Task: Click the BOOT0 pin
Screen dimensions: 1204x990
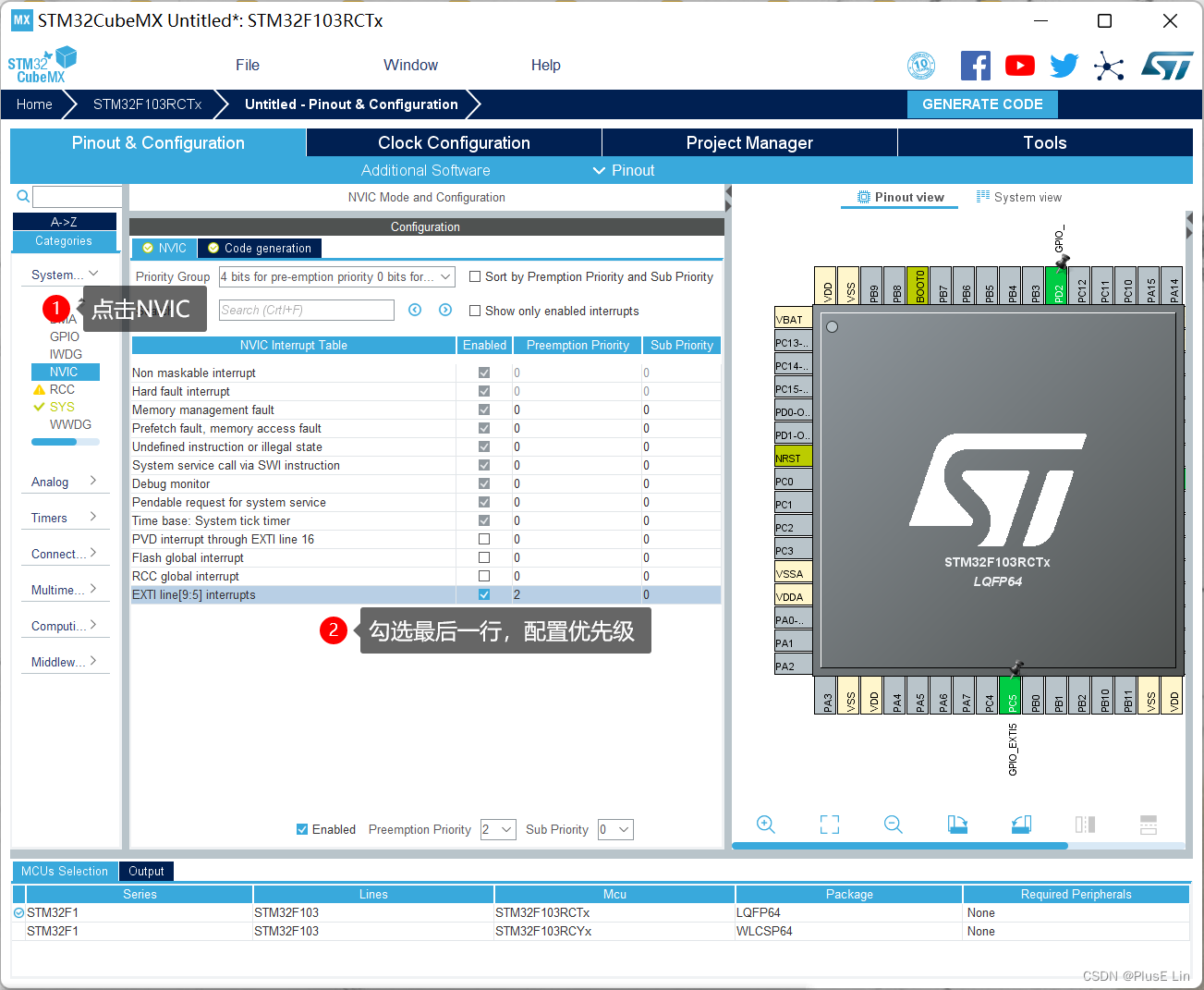Action: (918, 286)
